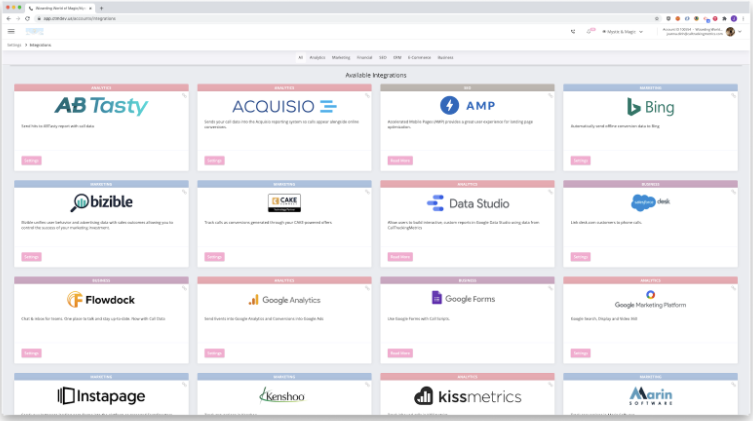
Task: Select the E-Commerce filter tab
Action: tap(418, 58)
